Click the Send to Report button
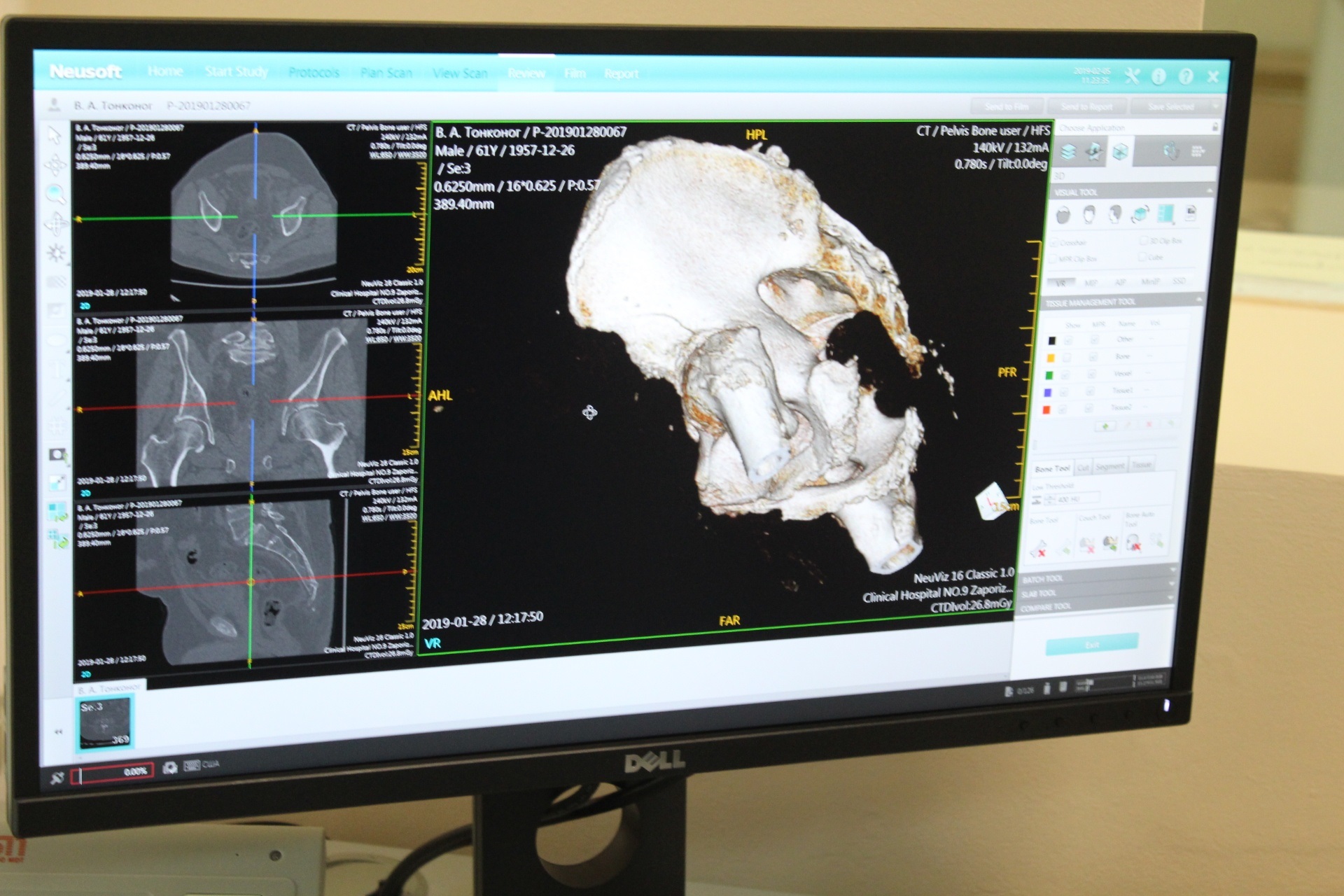Screen dimensions: 1344x896 [1086, 106]
